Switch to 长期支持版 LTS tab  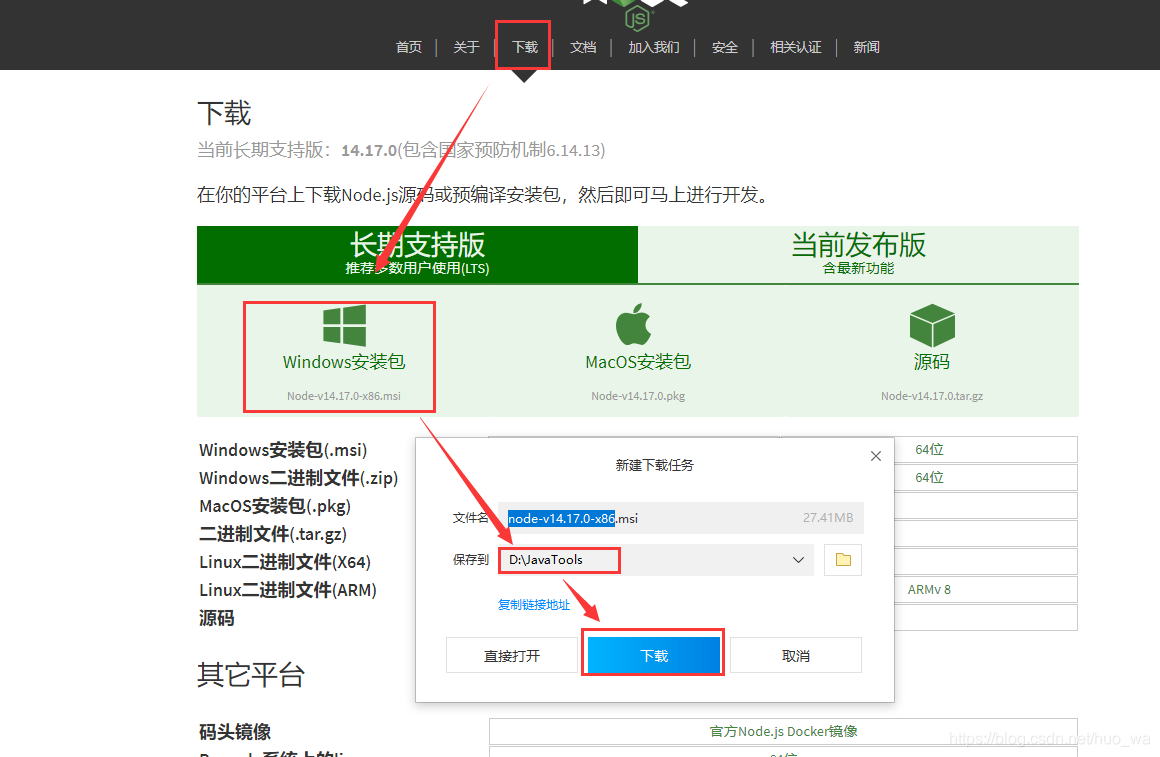pos(417,254)
